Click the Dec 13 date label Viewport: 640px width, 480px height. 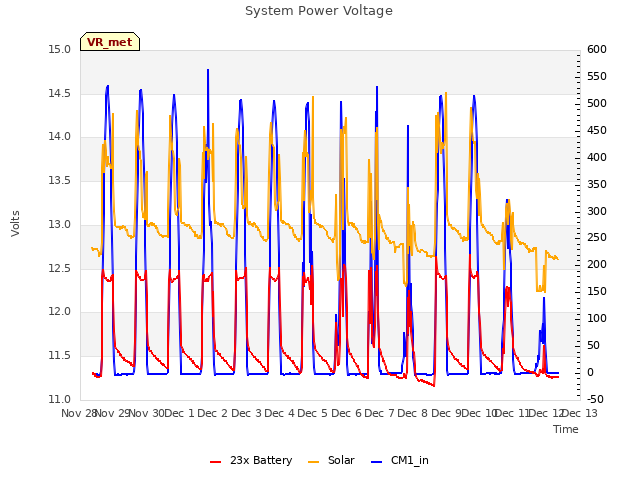click(x=580, y=413)
